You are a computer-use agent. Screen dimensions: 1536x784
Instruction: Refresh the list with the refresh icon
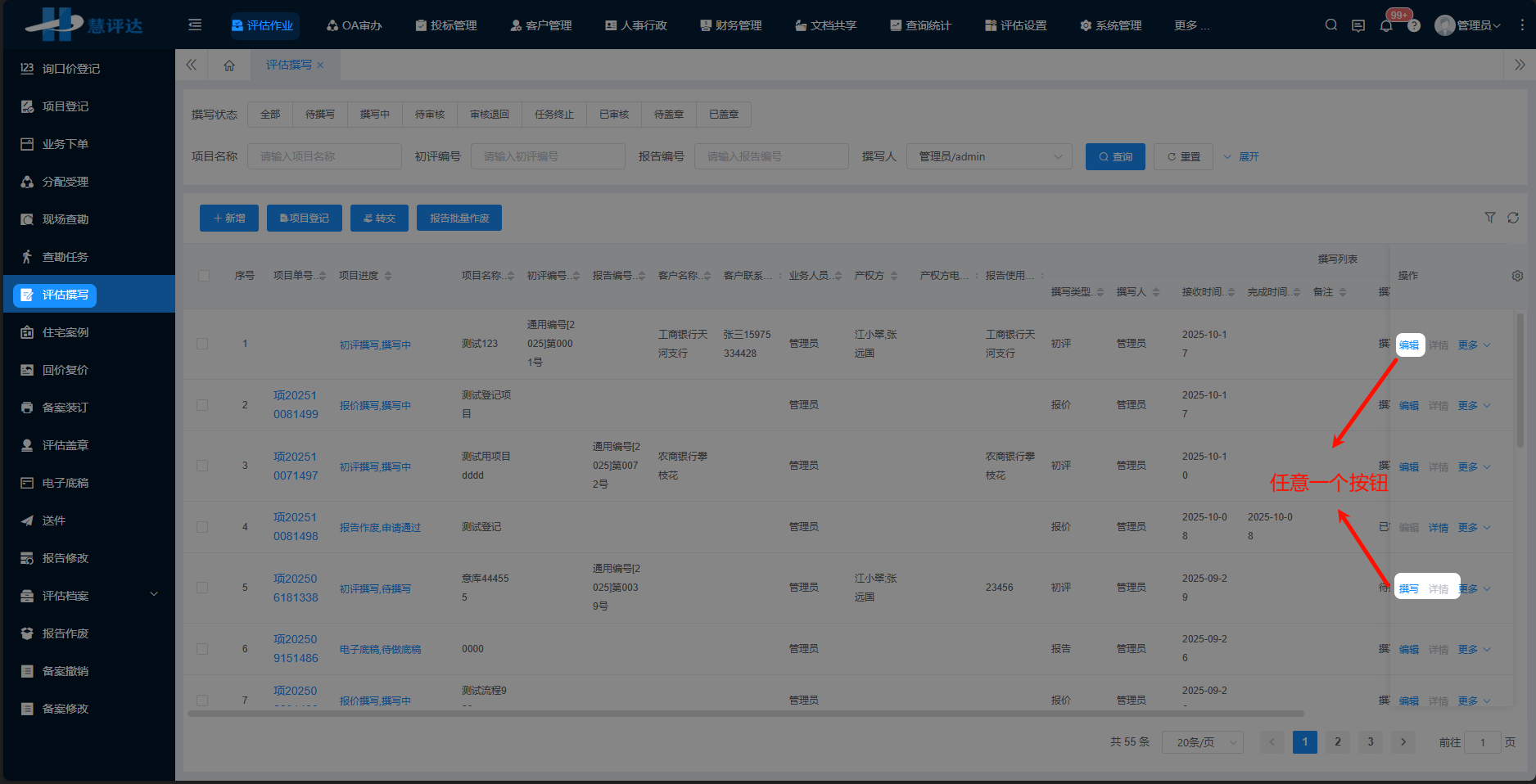click(1513, 218)
